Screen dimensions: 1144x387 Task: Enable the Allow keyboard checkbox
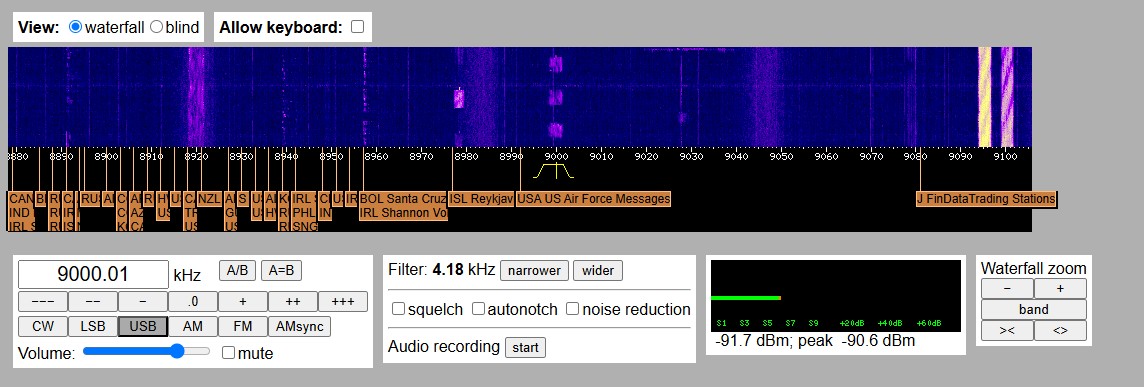(x=358, y=27)
